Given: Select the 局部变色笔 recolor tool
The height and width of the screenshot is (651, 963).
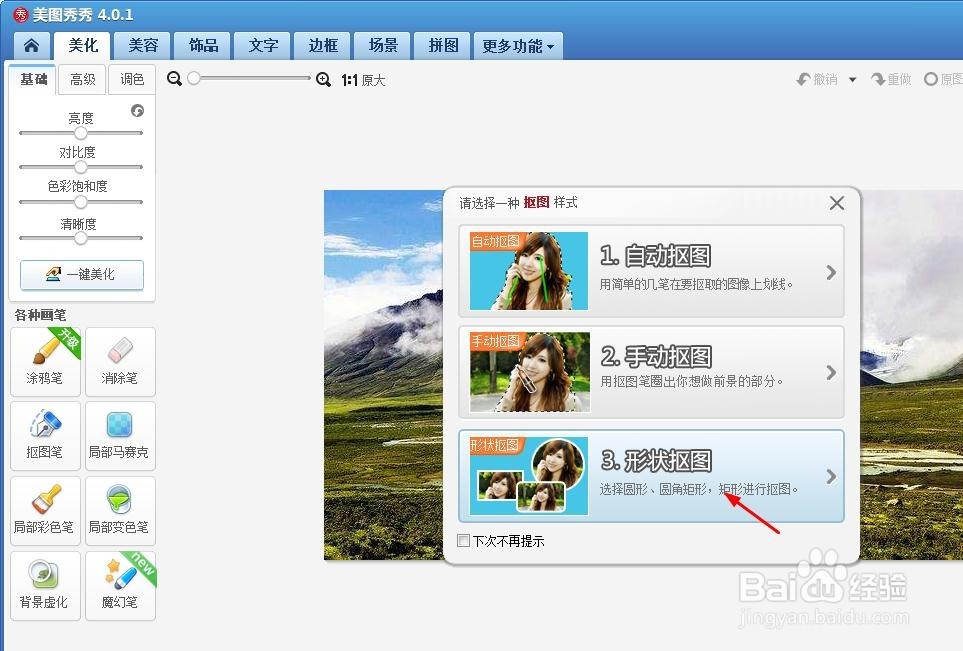Looking at the screenshot, I should pos(120,511).
